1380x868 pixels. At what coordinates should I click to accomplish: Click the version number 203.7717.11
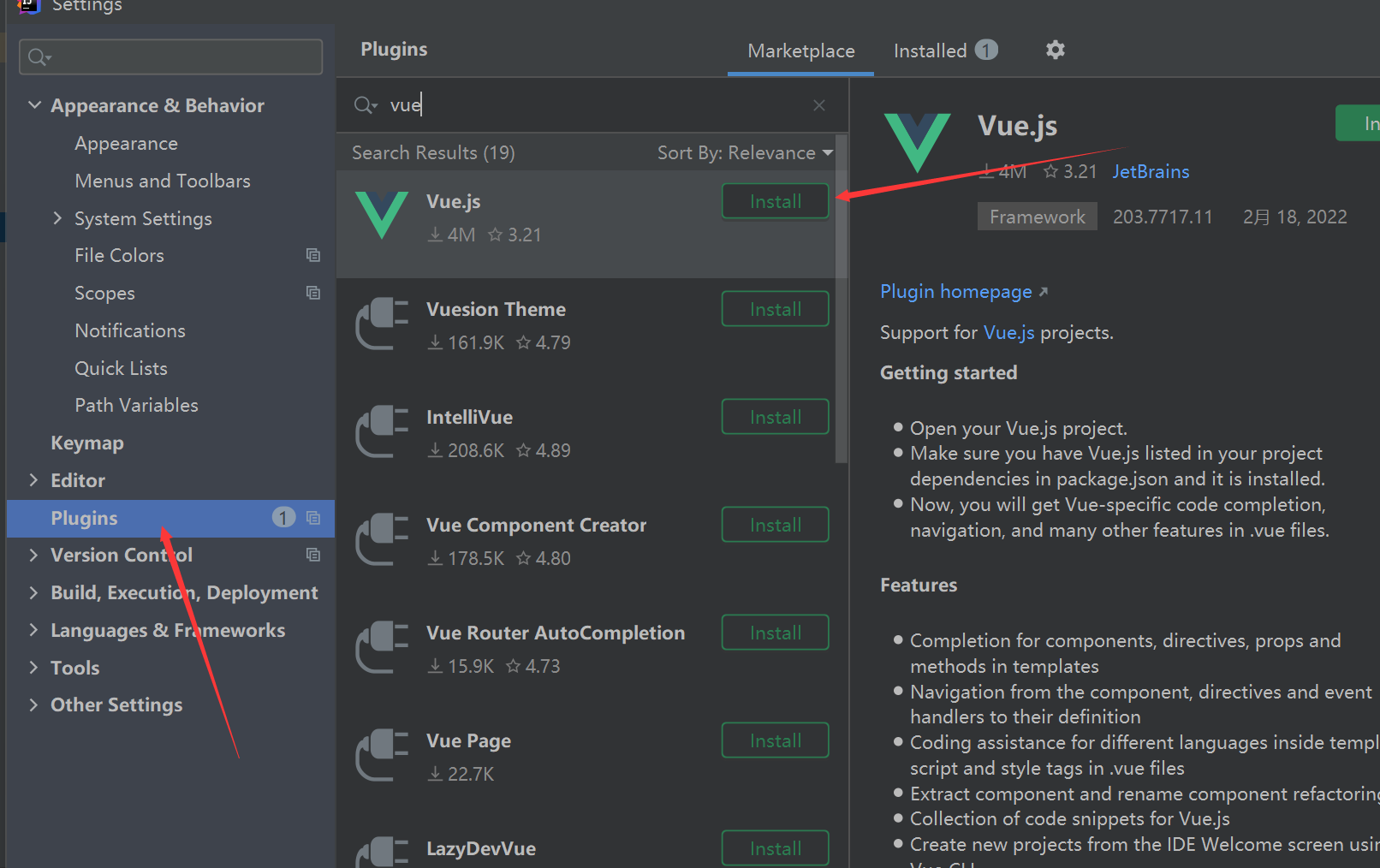pyautogui.click(x=1163, y=217)
